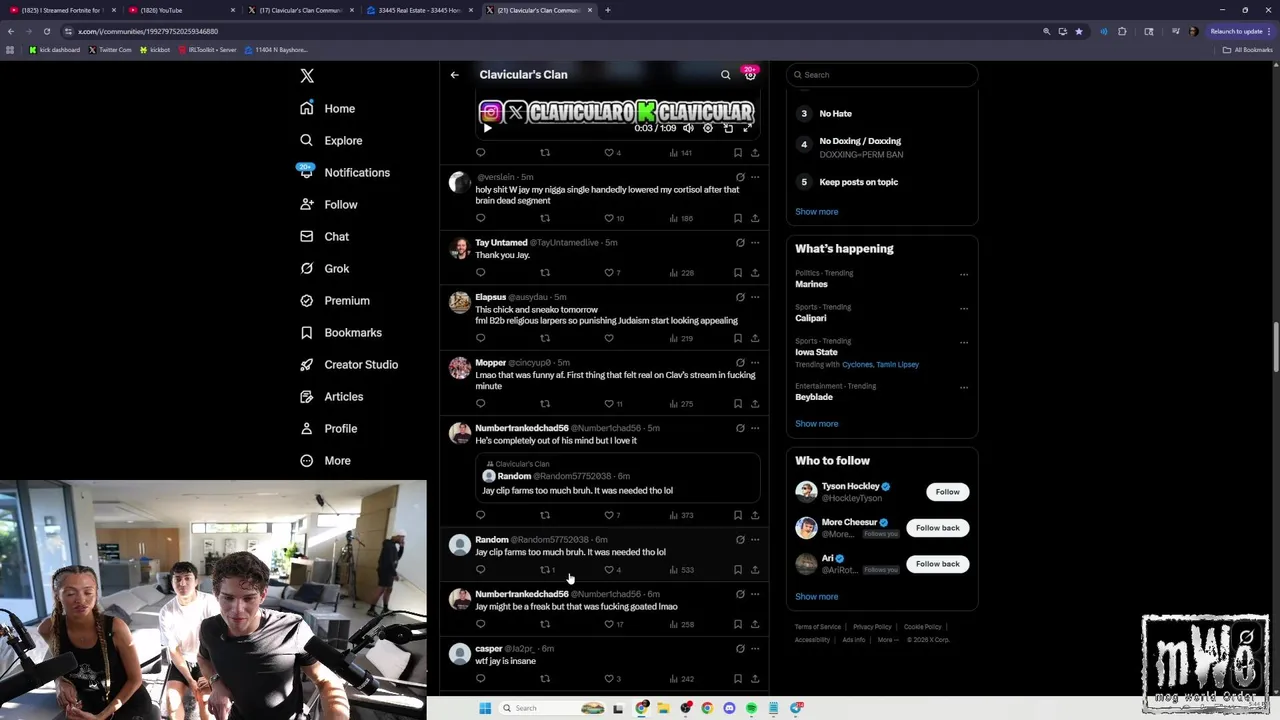The height and width of the screenshot is (720, 1280).
Task: Open Explore in sidebar
Action: [331, 141]
